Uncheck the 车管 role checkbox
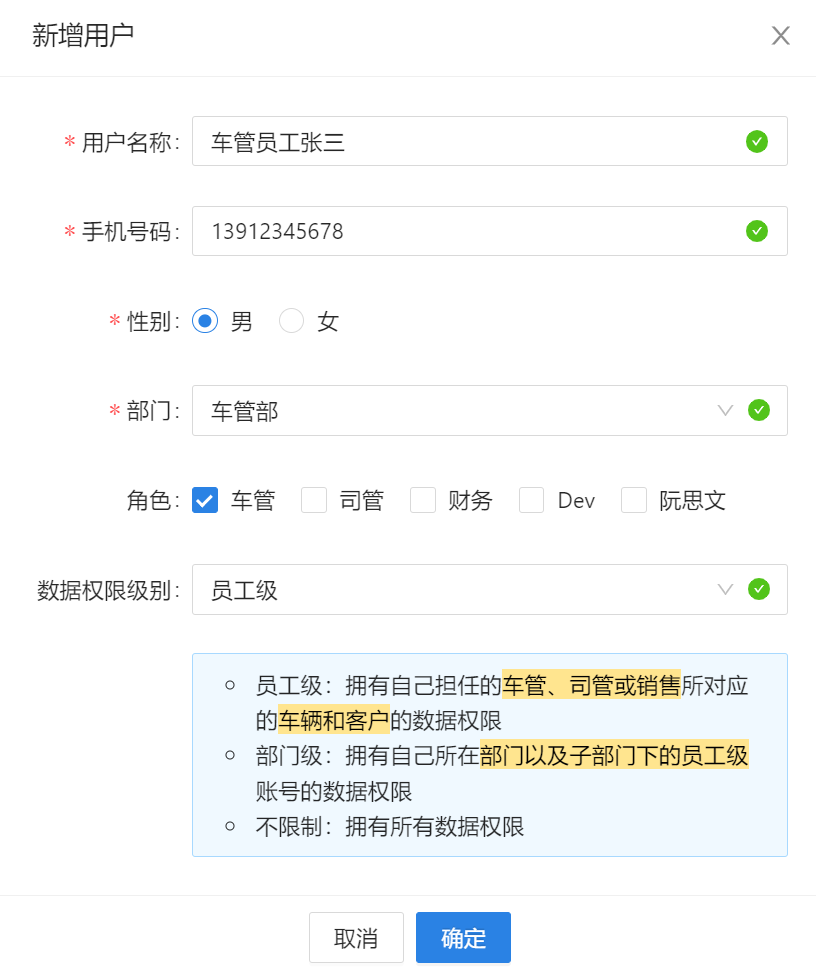The height and width of the screenshot is (972, 816). pos(205,500)
